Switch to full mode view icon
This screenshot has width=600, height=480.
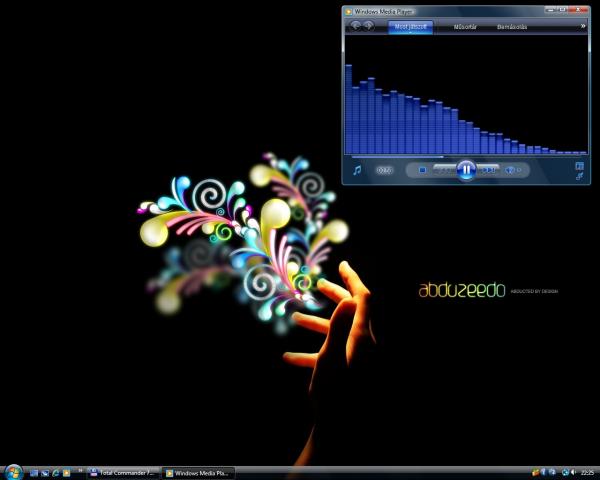(579, 166)
